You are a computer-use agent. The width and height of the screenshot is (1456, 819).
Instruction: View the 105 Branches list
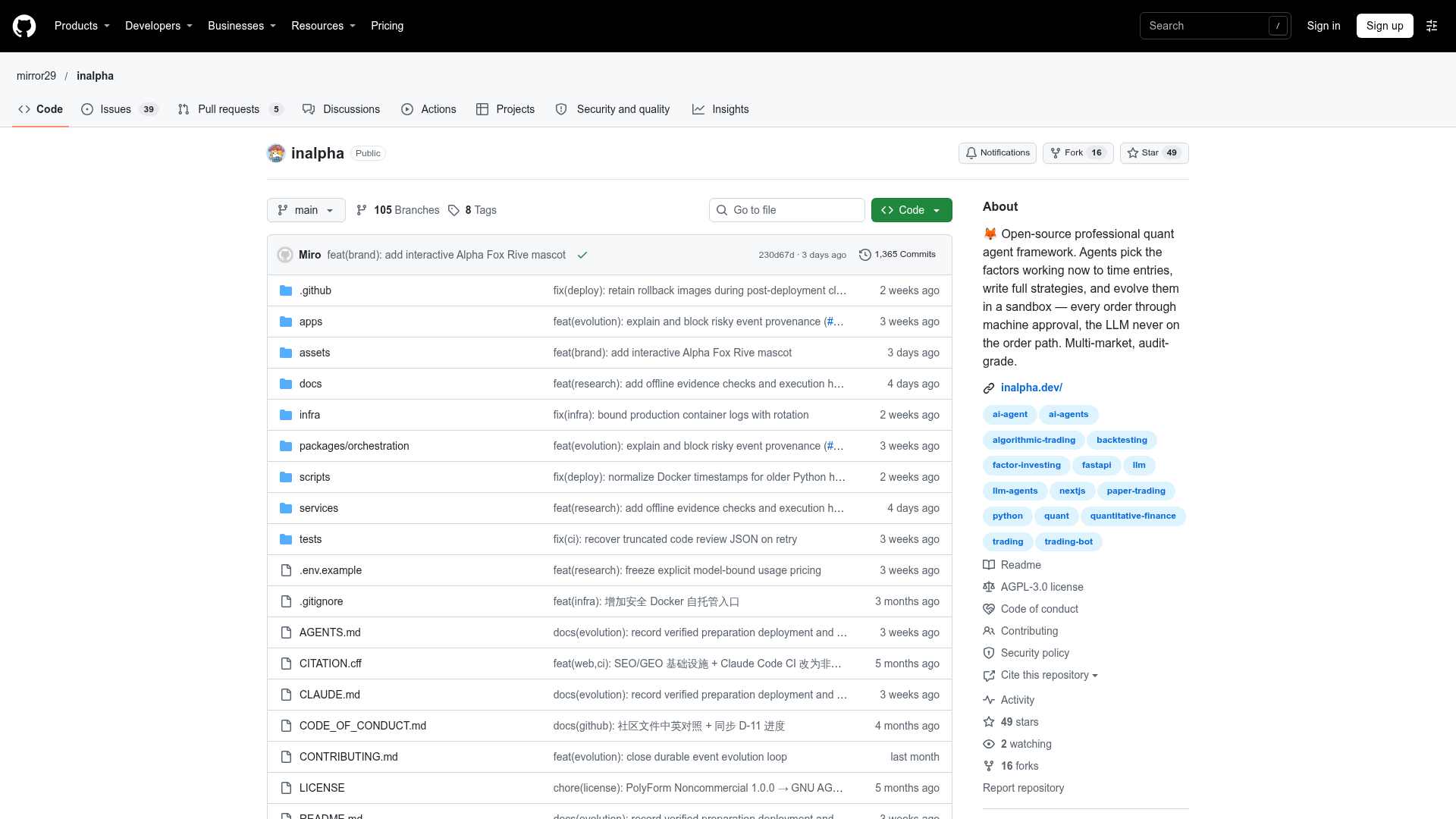398,210
